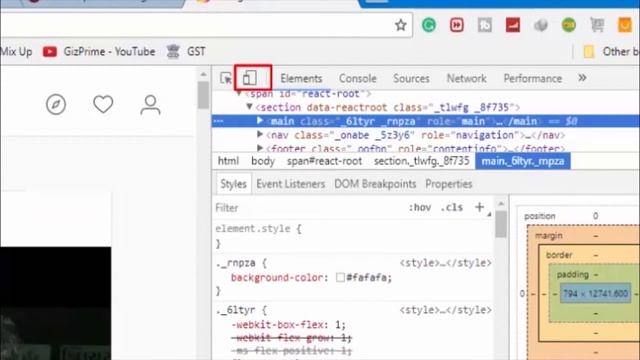
Task: Open the DOM Breakpoints tab
Action: point(375,184)
